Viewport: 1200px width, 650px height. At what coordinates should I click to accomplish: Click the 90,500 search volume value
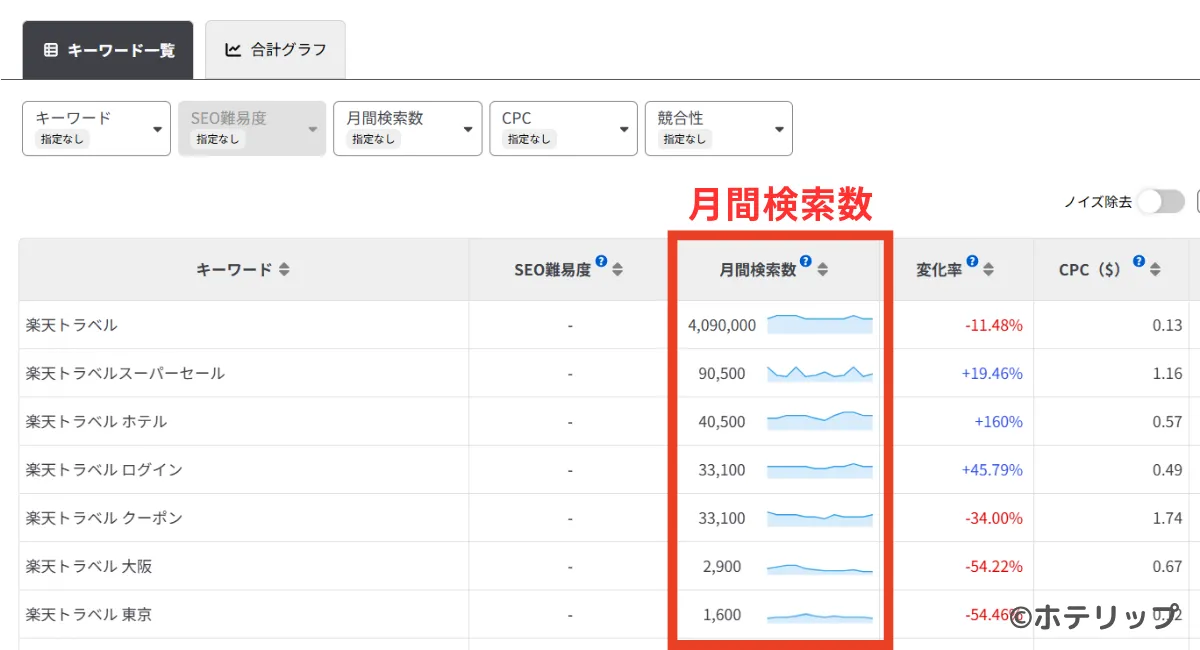point(722,373)
